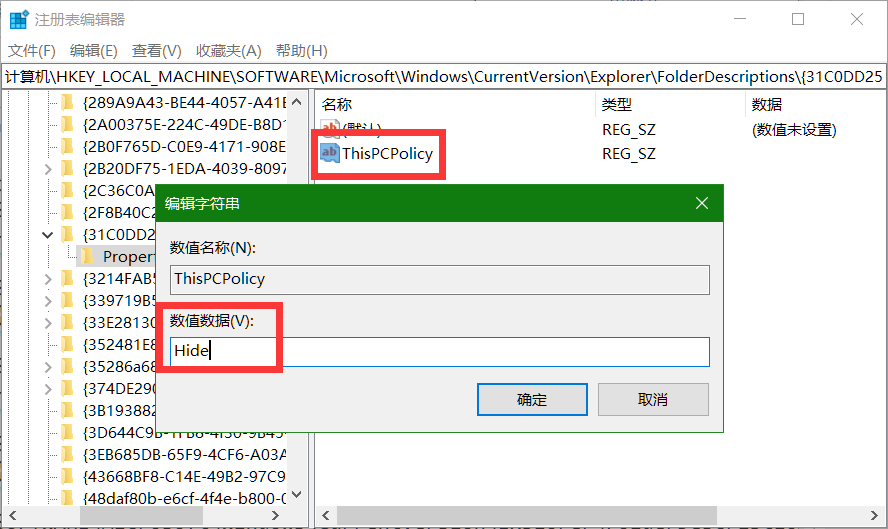Expand the {35286a6 key
This screenshot has height=529, width=888.
coord(48,367)
